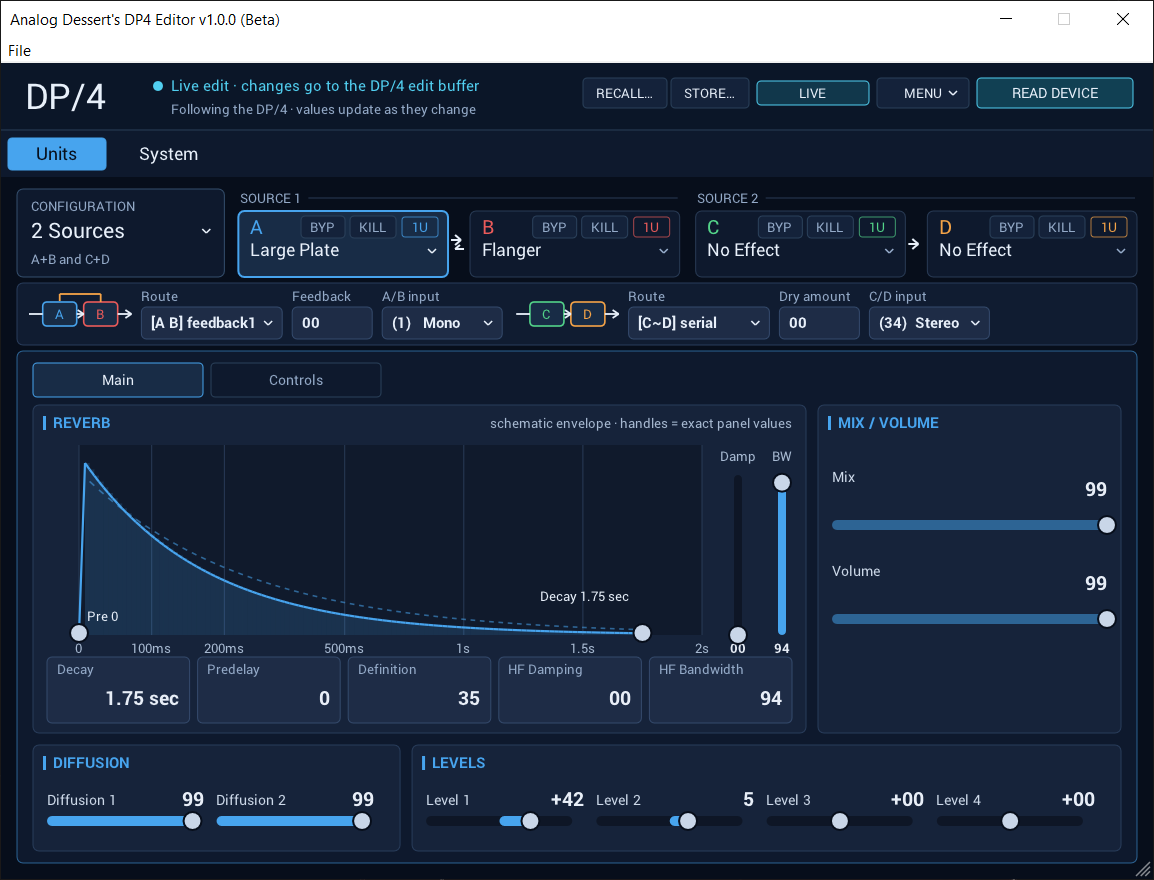Open unit C No Effect dropdown
Screen dimensions: 1154x880
coord(800,251)
